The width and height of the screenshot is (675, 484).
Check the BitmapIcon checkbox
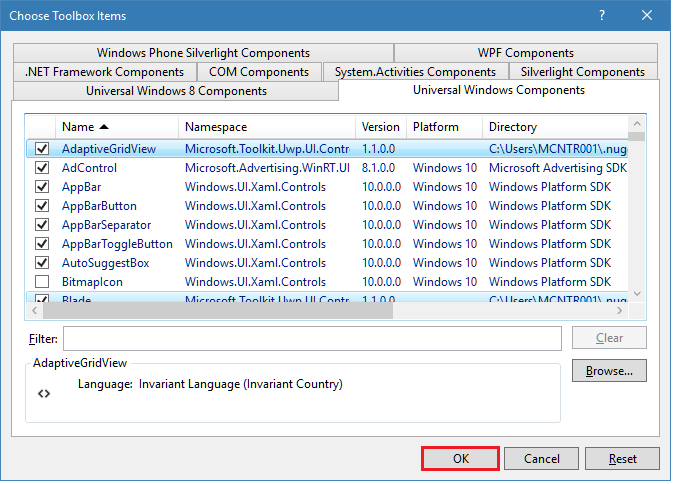click(42, 282)
